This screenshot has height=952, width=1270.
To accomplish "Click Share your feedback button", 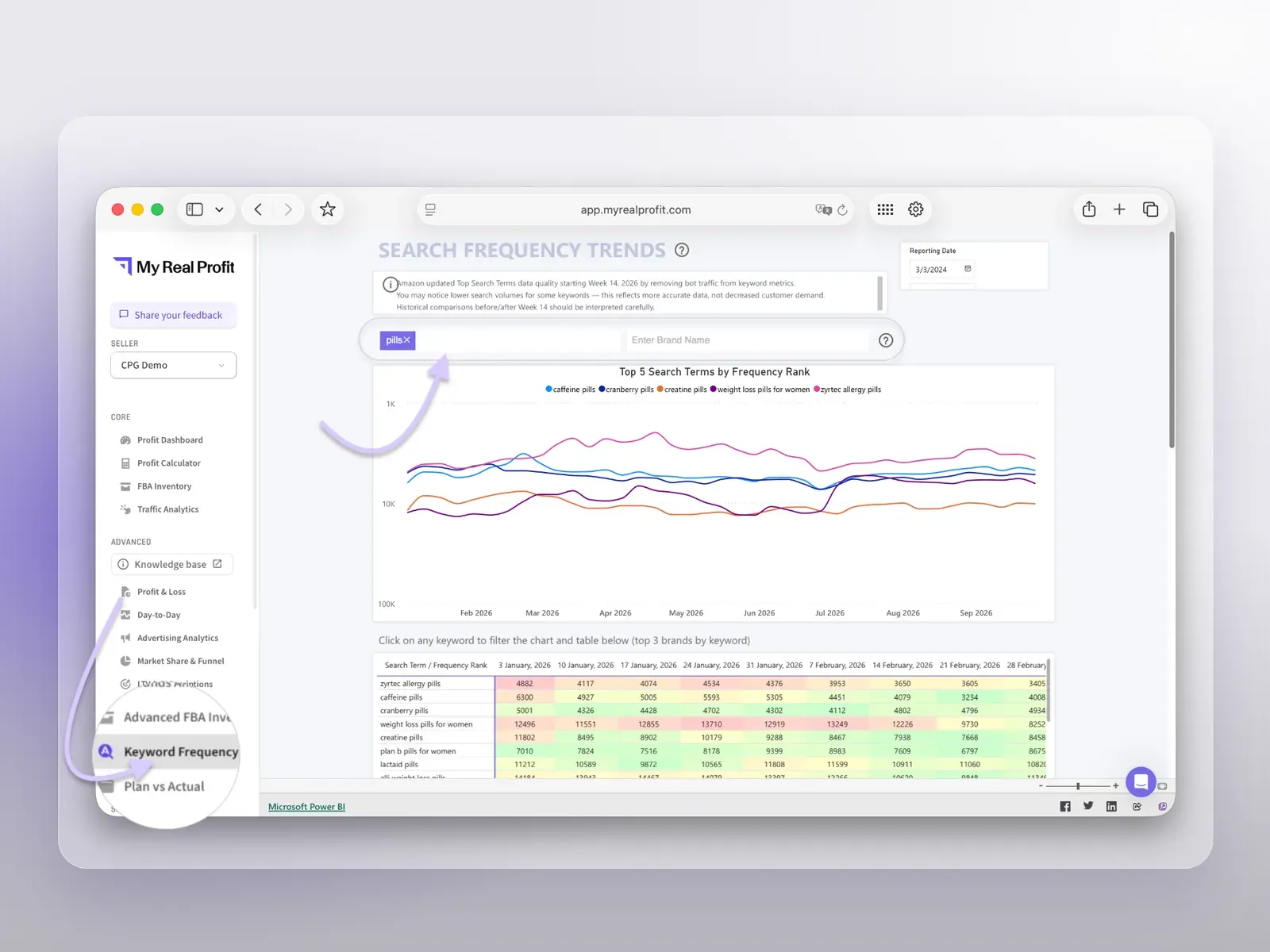I will pyautogui.click(x=173, y=315).
